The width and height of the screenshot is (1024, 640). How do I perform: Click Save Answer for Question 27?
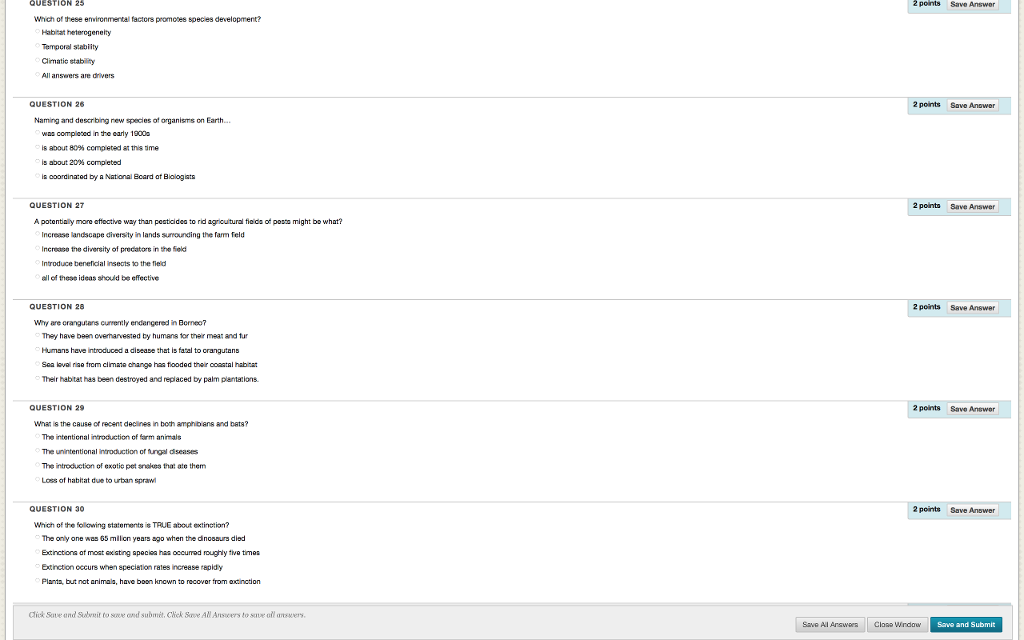[972, 206]
